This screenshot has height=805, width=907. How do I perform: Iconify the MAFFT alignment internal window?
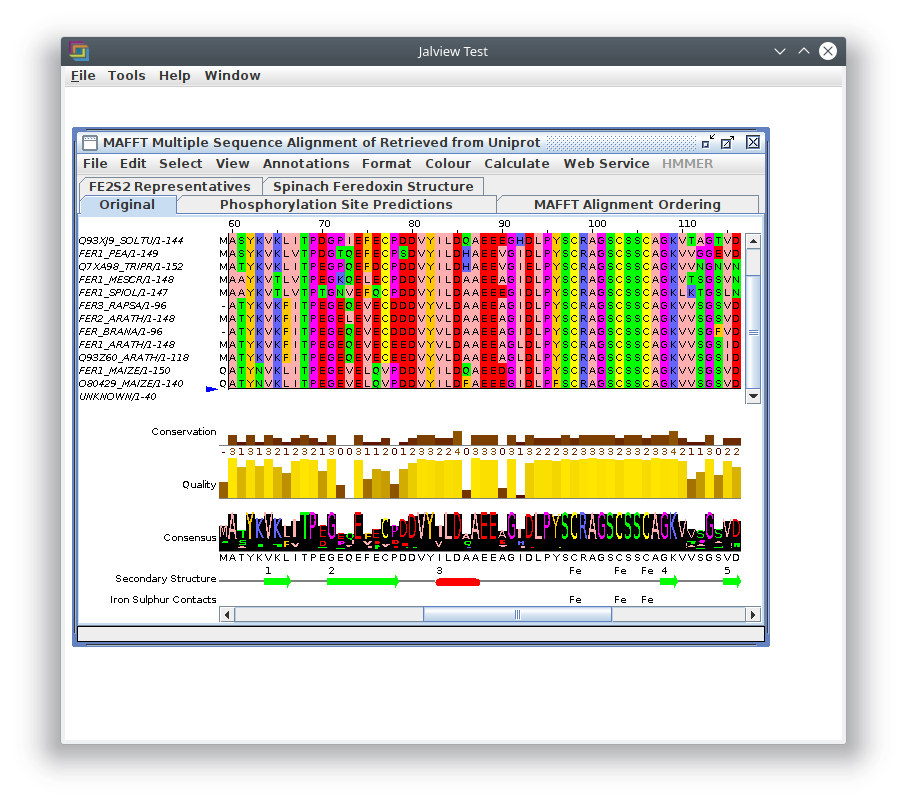click(x=708, y=142)
